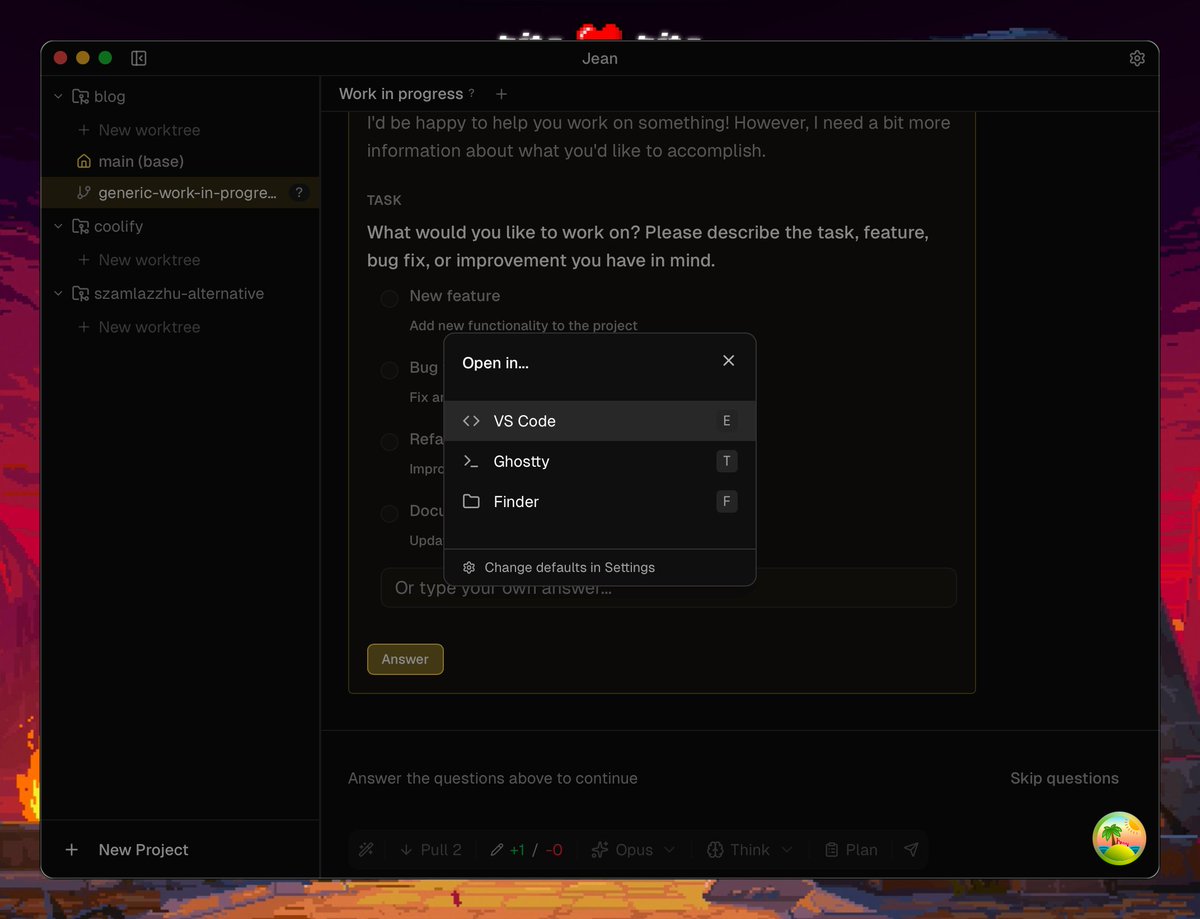Click the question badge on generic-work-in-progress row

(299, 193)
